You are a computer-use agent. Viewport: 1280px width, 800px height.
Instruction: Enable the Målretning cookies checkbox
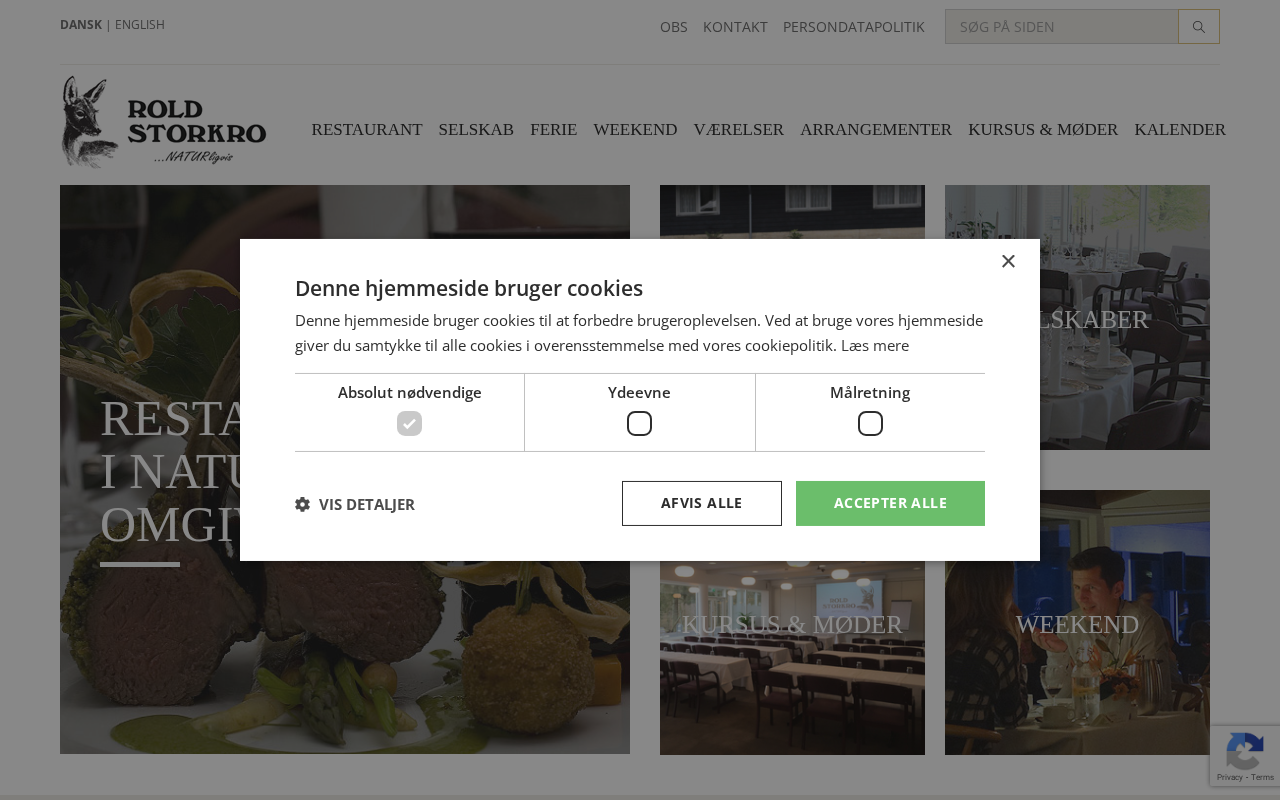[870, 423]
